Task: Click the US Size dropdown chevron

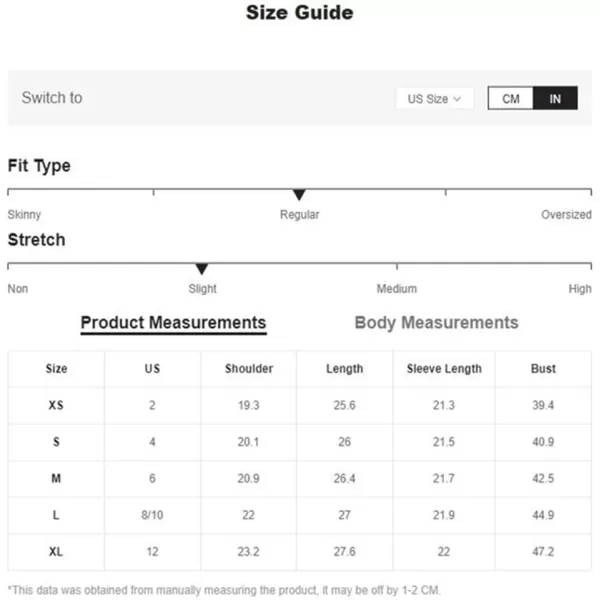Action: coord(457,99)
